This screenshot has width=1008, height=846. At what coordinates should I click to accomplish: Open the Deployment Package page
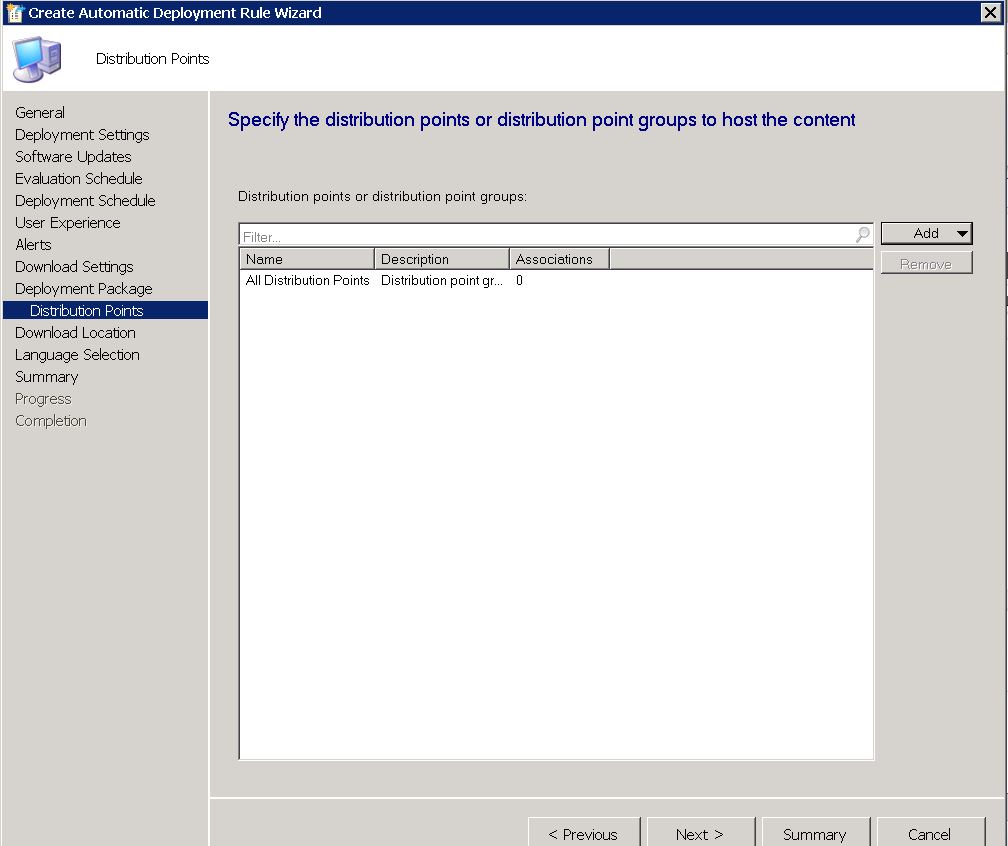click(x=84, y=289)
